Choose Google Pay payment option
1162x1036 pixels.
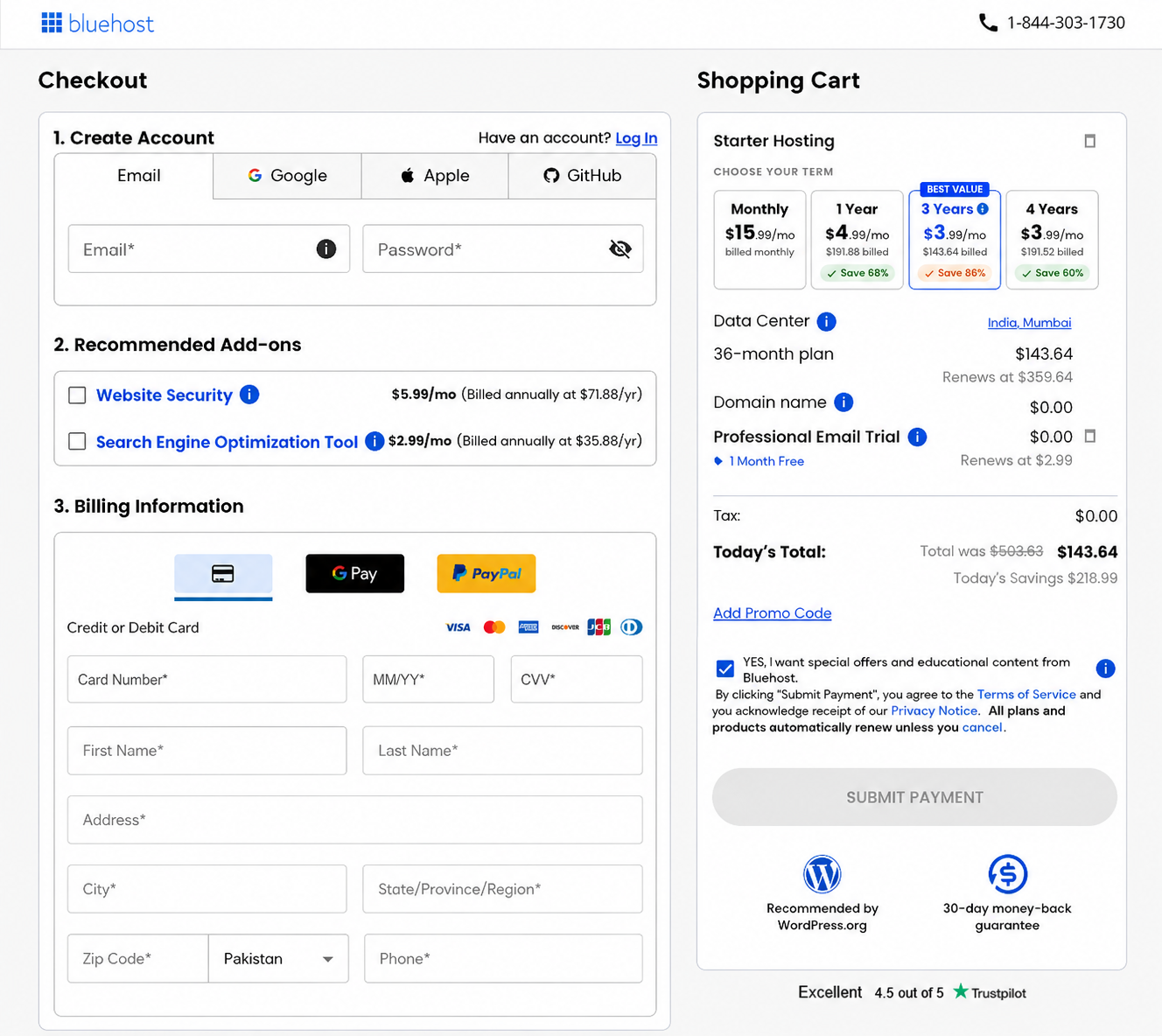tap(355, 573)
